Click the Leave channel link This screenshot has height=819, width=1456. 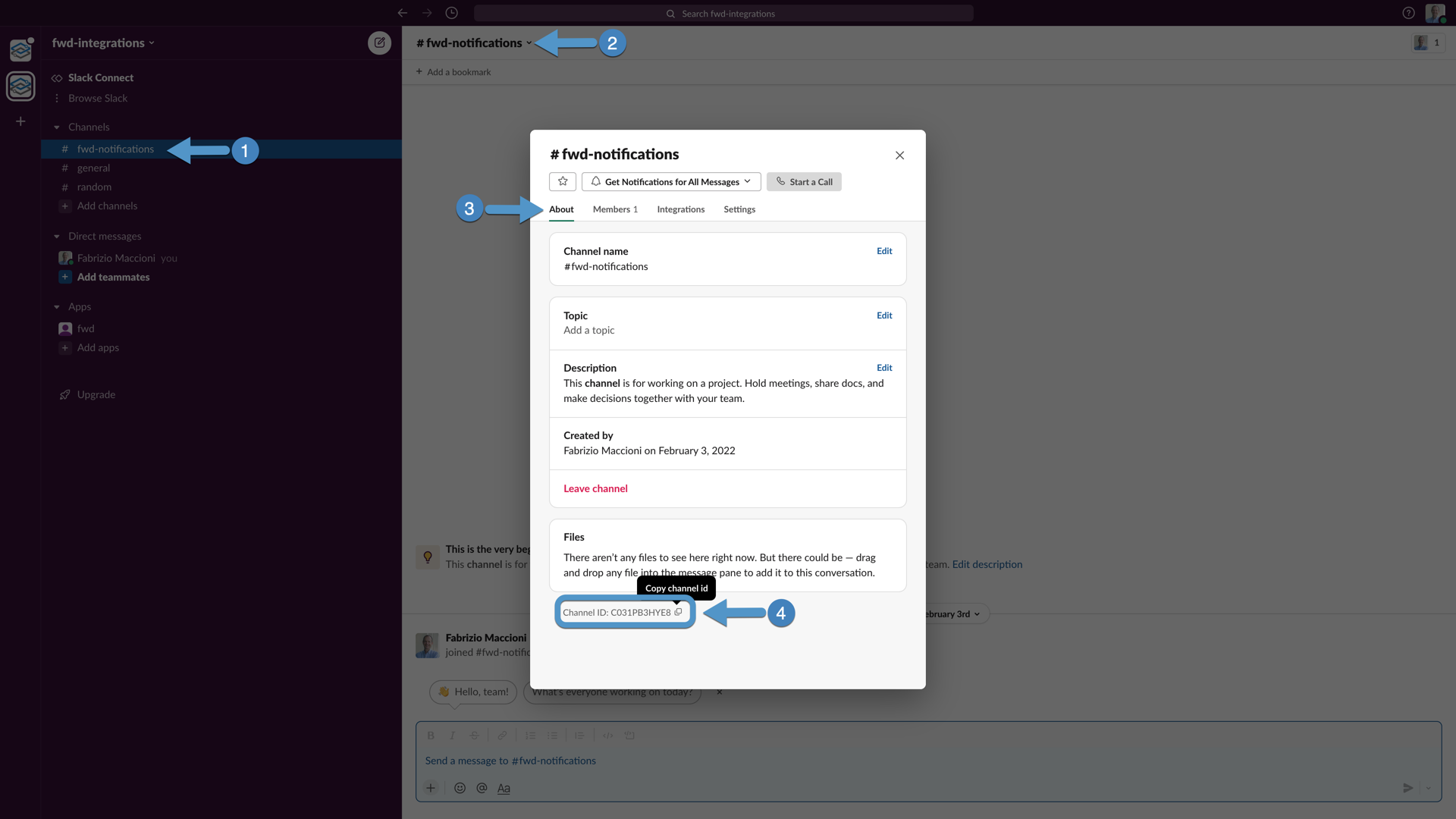point(595,488)
